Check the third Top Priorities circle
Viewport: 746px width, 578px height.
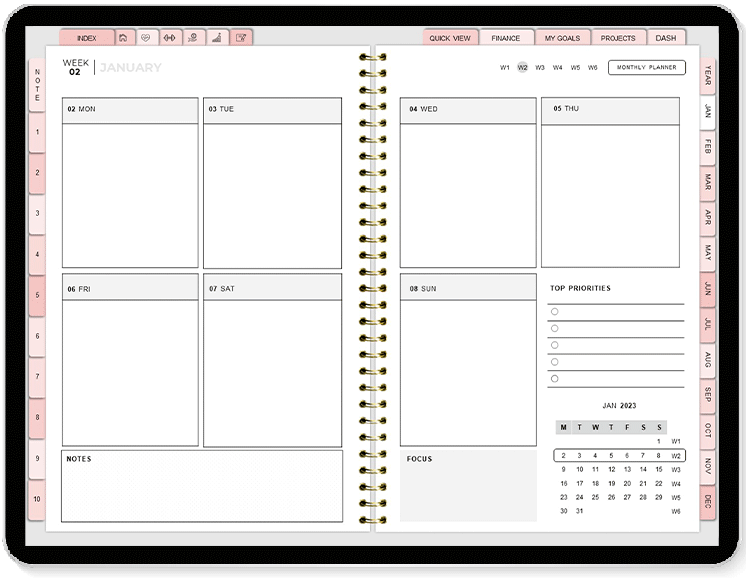pos(555,345)
